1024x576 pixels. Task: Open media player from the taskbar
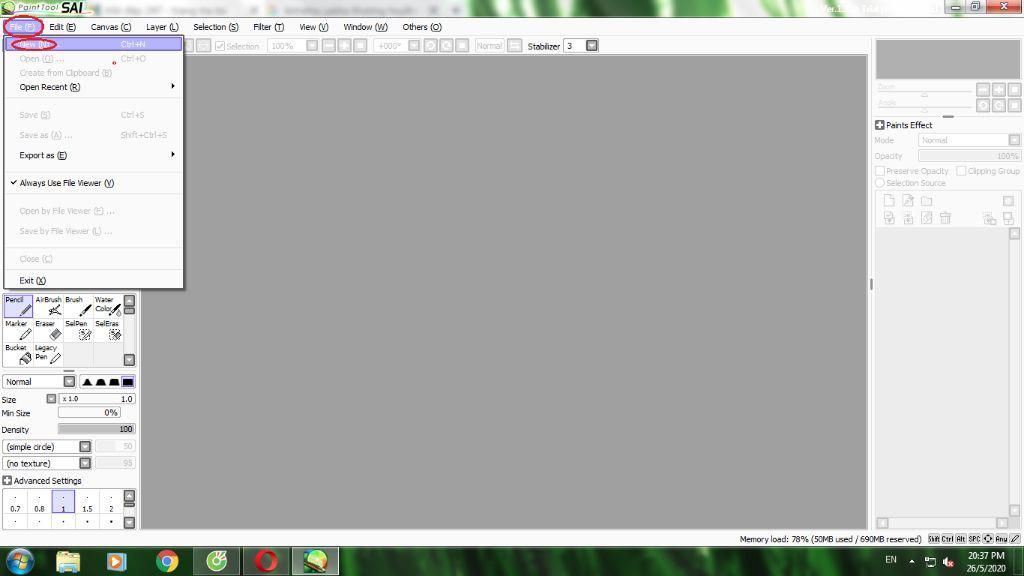point(117,561)
